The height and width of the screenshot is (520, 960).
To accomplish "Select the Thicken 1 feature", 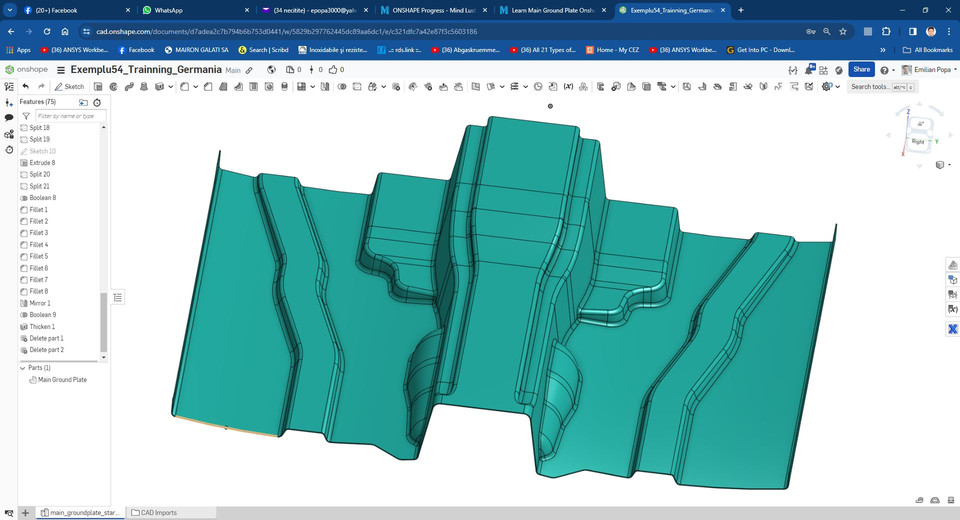I will tap(42, 326).
